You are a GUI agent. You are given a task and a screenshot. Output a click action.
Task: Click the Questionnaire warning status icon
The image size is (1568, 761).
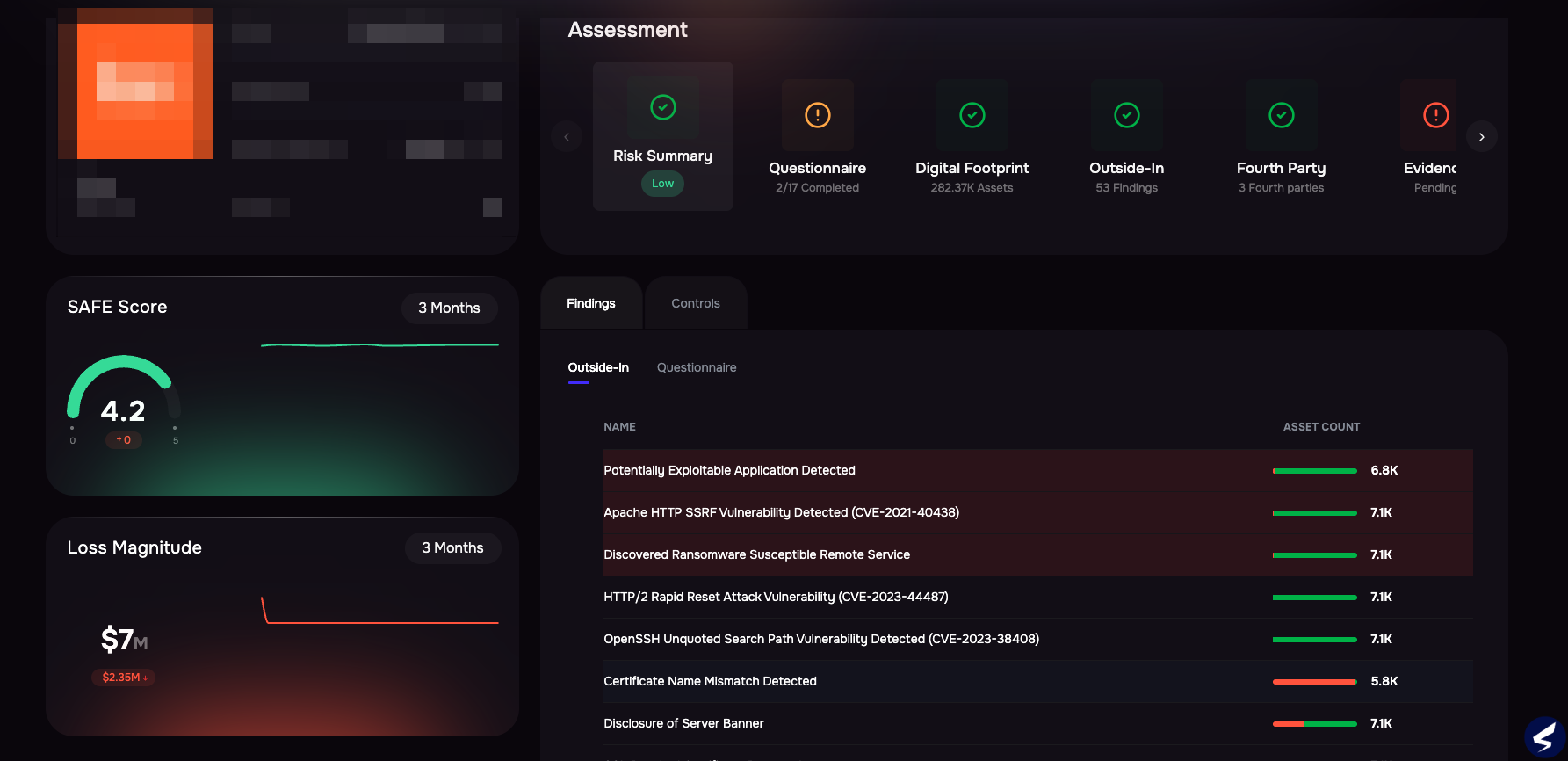pyautogui.click(x=818, y=115)
